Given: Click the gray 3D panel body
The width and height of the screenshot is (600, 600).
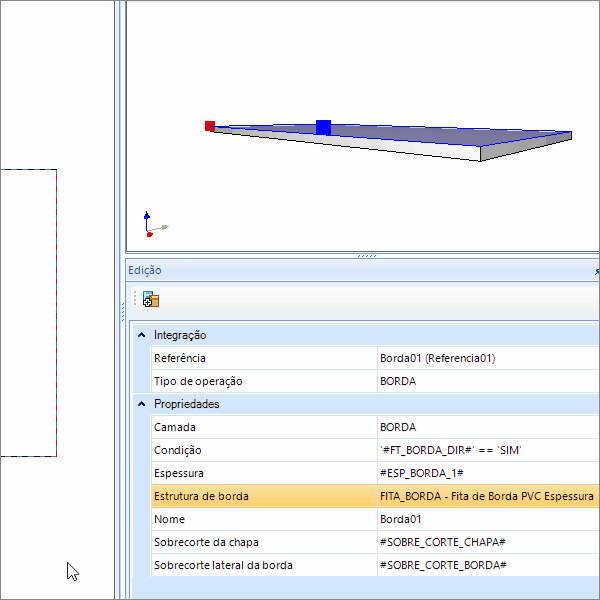Looking at the screenshot, I should [x=390, y=140].
